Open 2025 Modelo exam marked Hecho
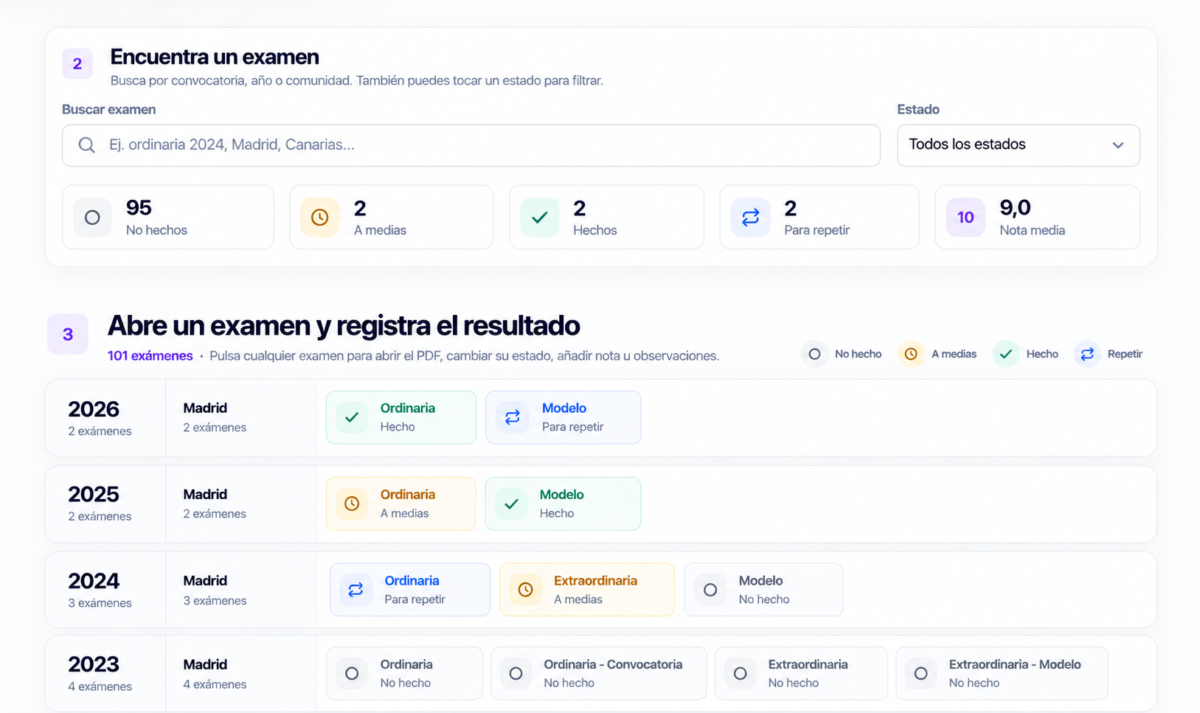This screenshot has height=713, width=1200. click(563, 504)
